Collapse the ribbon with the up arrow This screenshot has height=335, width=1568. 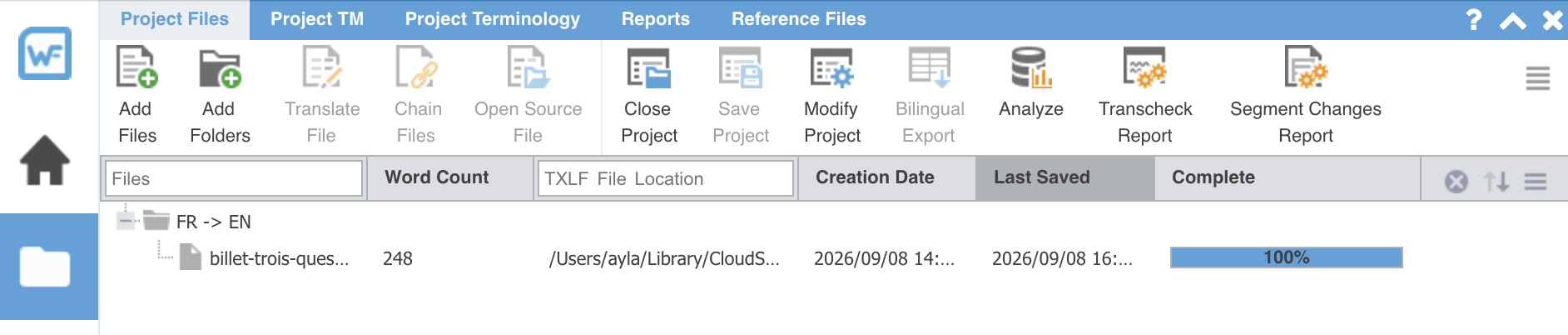[1513, 21]
